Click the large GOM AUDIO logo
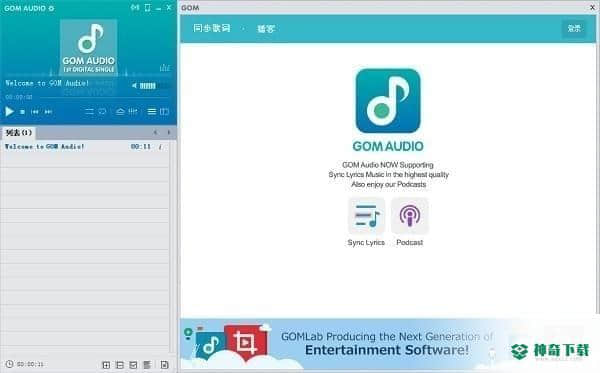The height and width of the screenshot is (373, 600). [388, 101]
